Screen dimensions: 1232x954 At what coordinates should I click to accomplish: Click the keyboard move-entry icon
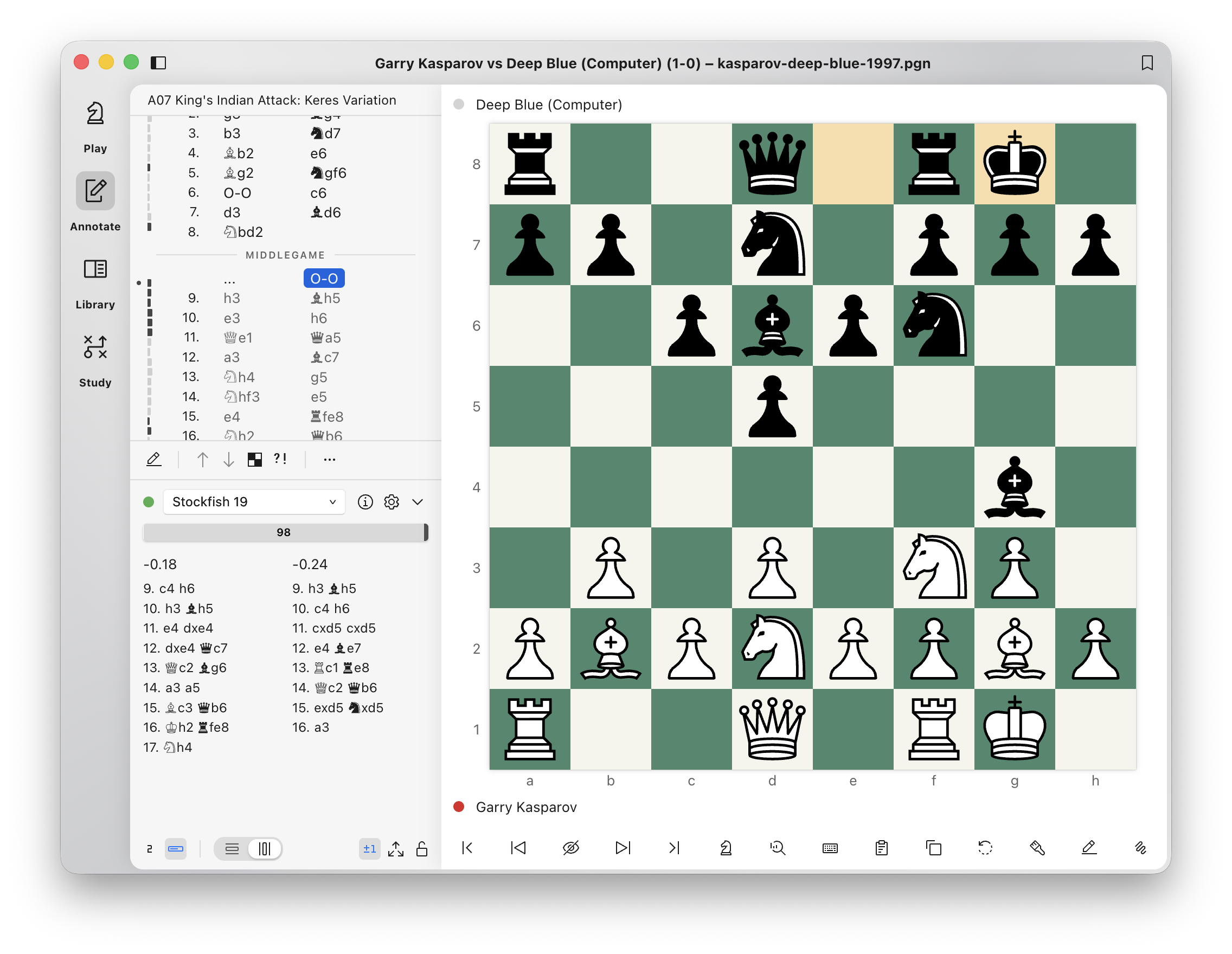(830, 848)
